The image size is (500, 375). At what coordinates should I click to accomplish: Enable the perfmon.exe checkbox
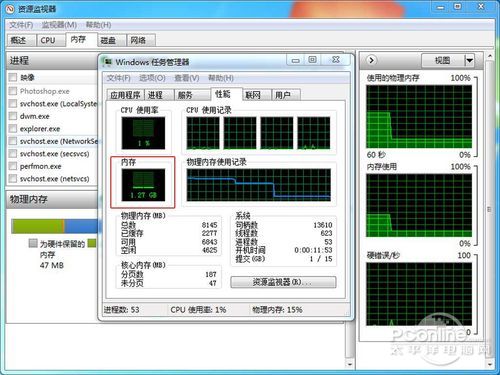13,166
